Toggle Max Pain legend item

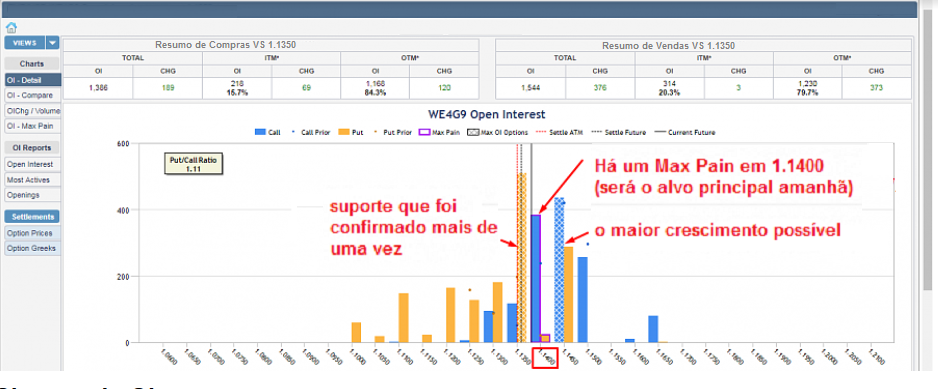point(440,132)
